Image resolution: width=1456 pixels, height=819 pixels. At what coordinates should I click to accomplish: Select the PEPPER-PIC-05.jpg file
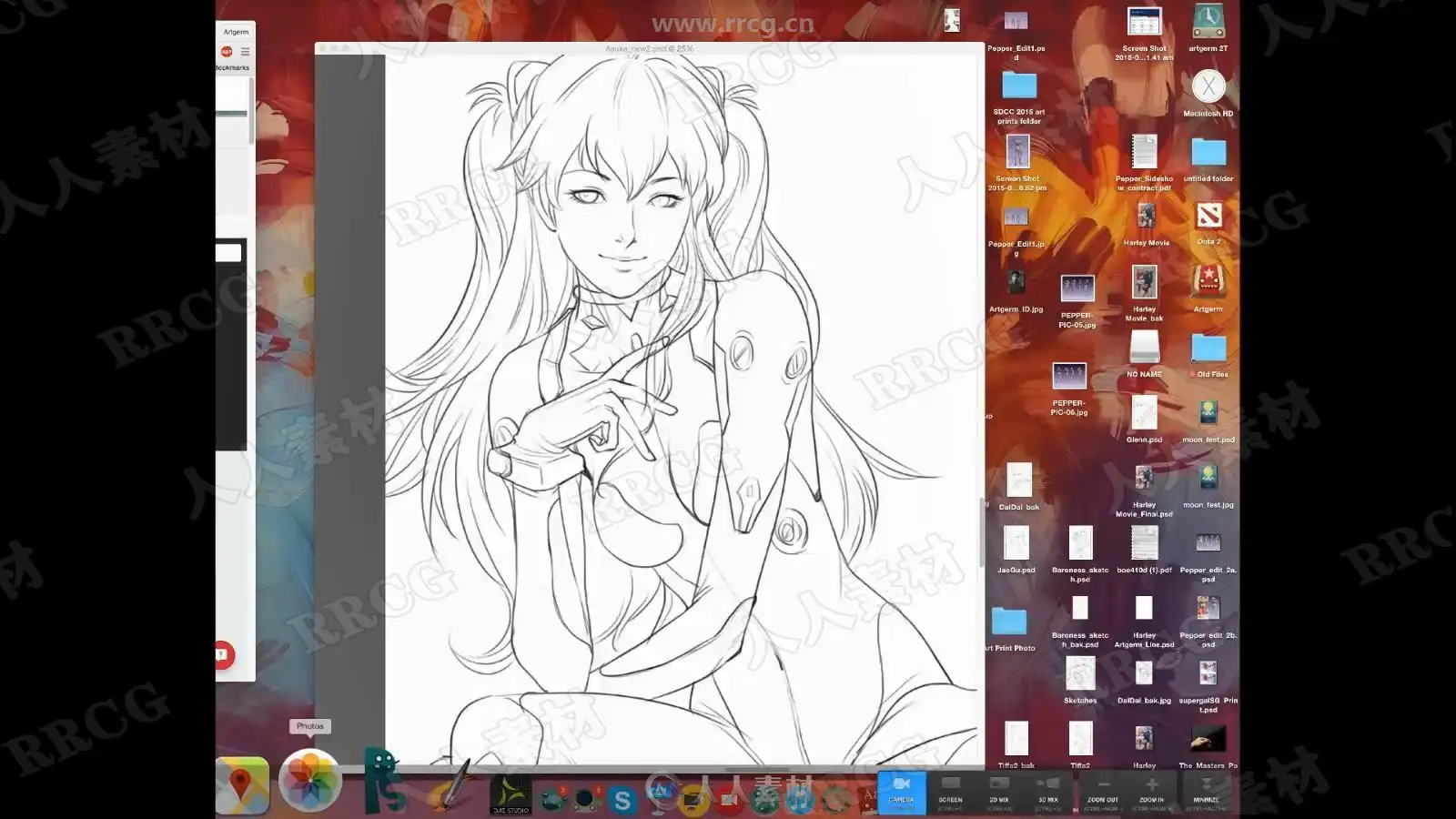click(1077, 288)
